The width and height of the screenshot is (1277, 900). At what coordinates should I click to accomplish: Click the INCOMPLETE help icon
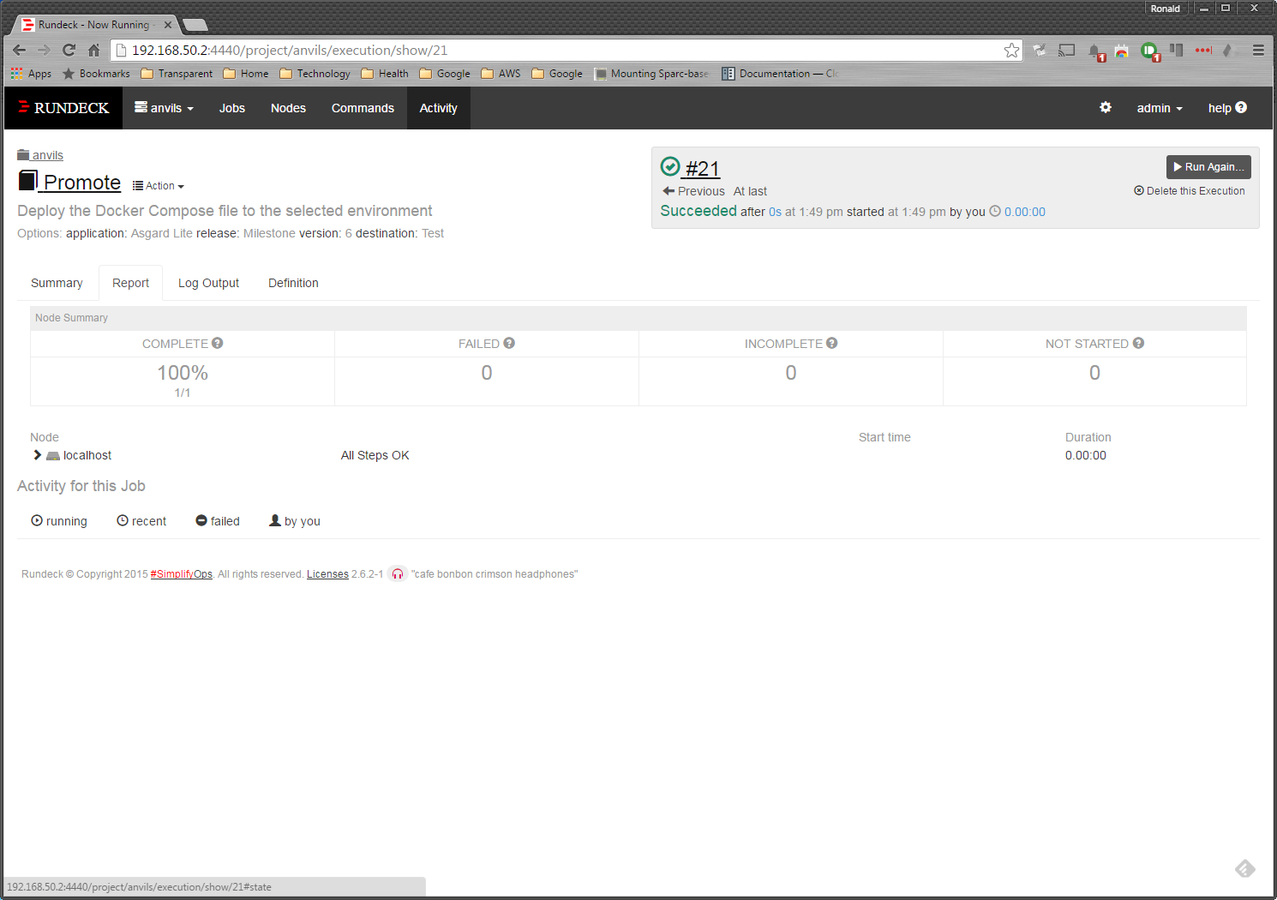(832, 343)
